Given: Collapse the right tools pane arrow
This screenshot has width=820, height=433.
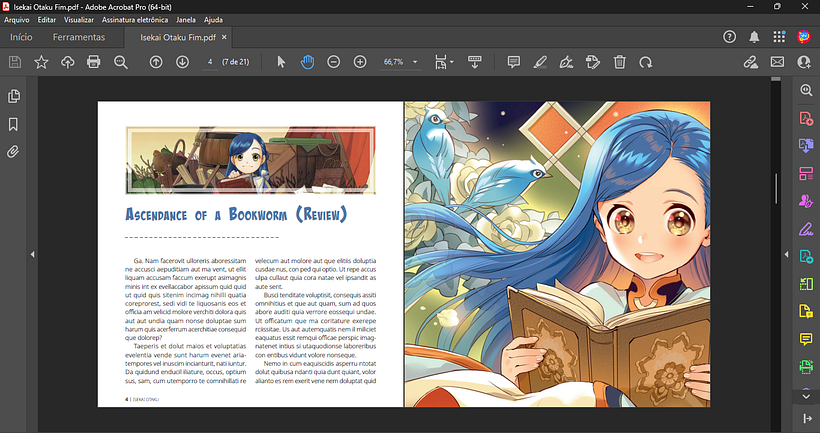Looking at the screenshot, I should (x=787, y=255).
